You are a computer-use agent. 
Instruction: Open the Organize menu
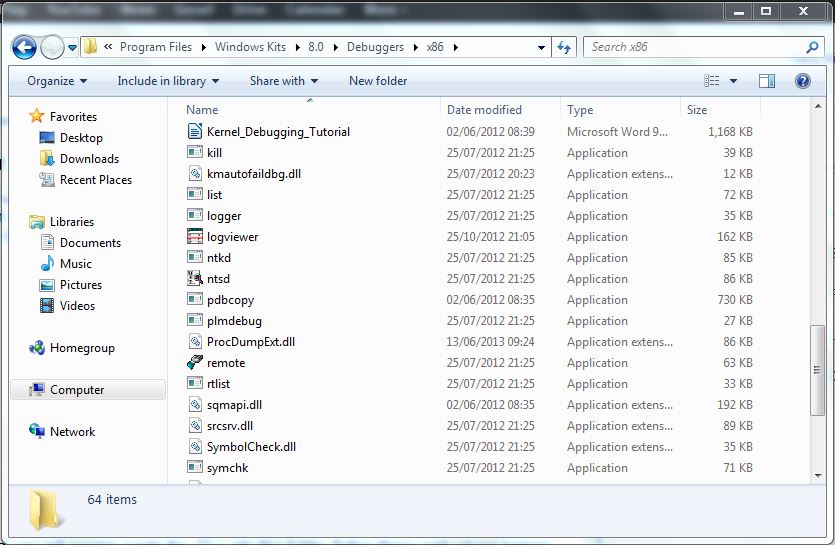coord(57,81)
